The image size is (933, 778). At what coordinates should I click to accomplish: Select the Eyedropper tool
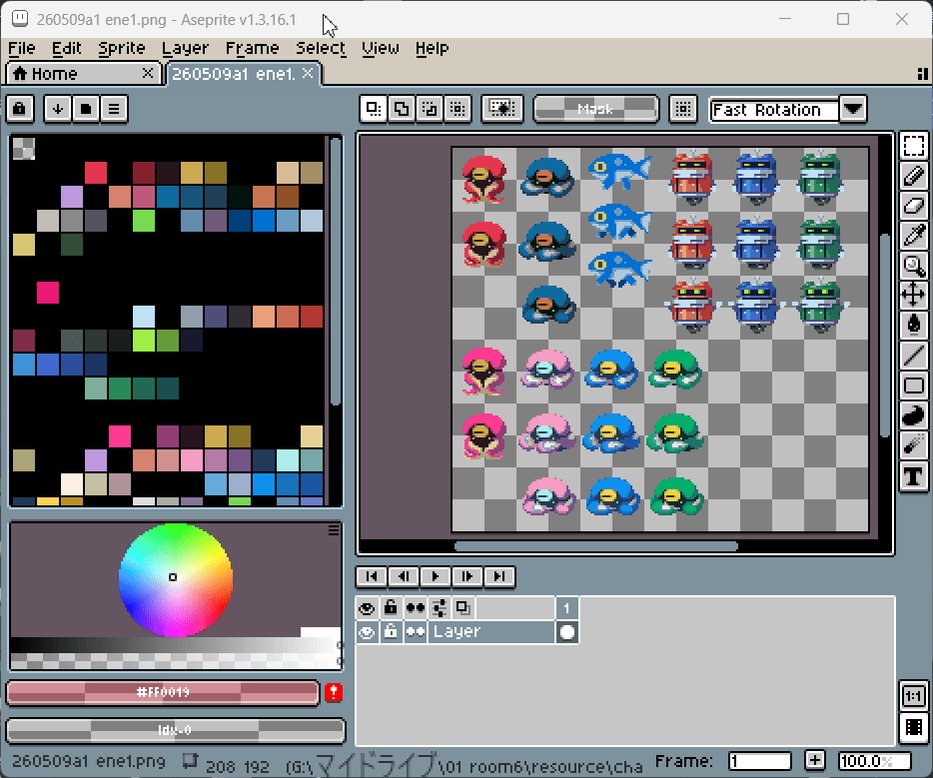coord(913,236)
